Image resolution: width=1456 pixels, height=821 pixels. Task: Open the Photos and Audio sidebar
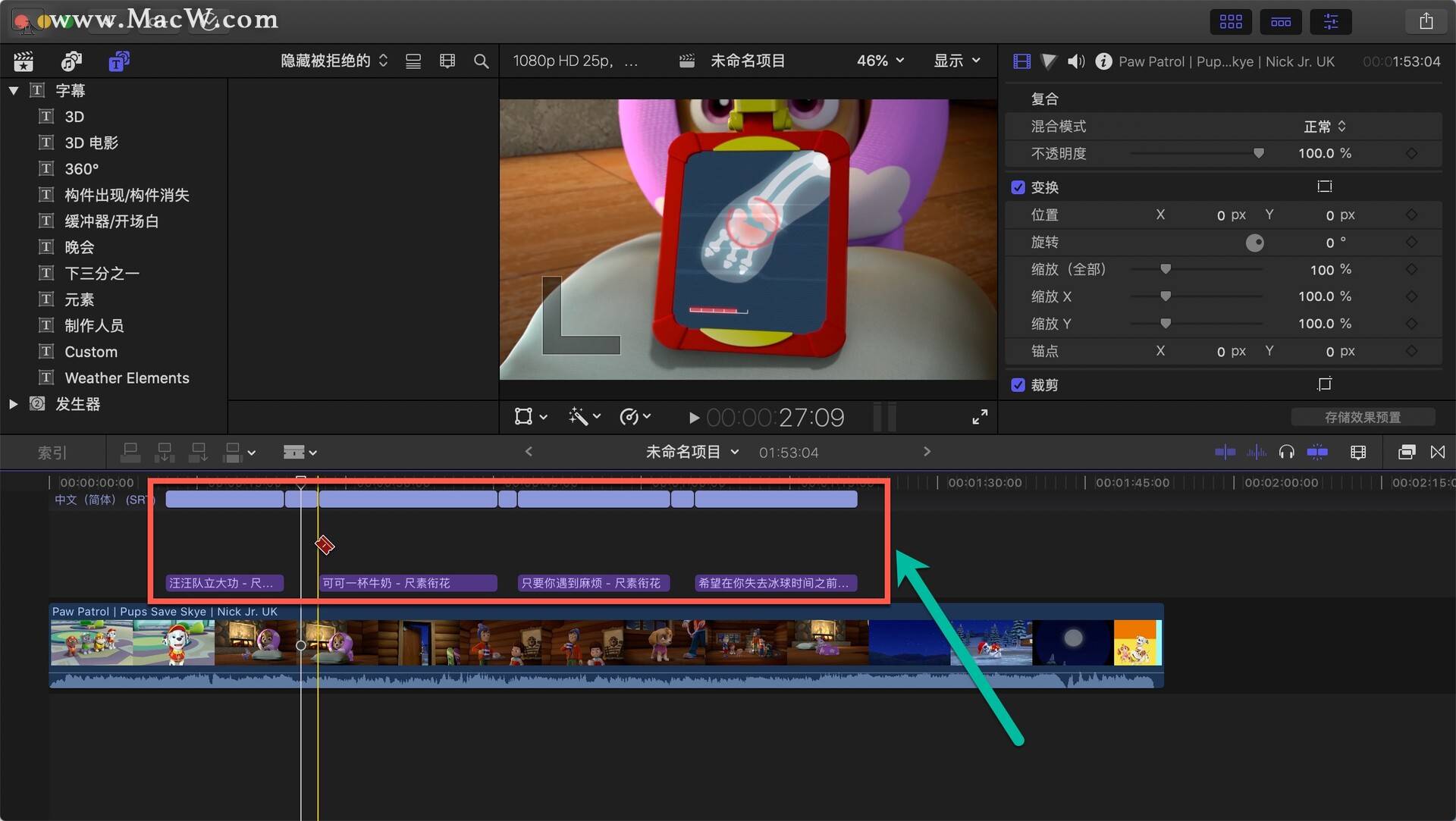(x=71, y=61)
